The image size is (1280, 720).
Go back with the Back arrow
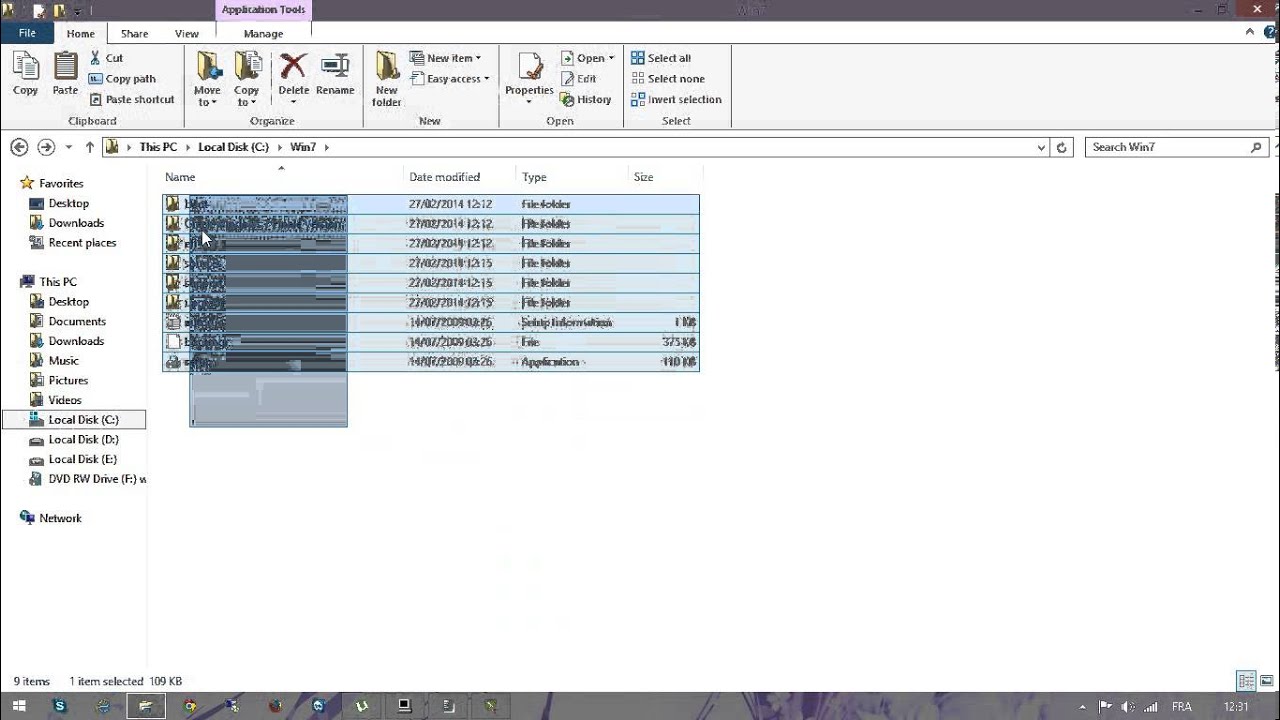pyautogui.click(x=19, y=147)
